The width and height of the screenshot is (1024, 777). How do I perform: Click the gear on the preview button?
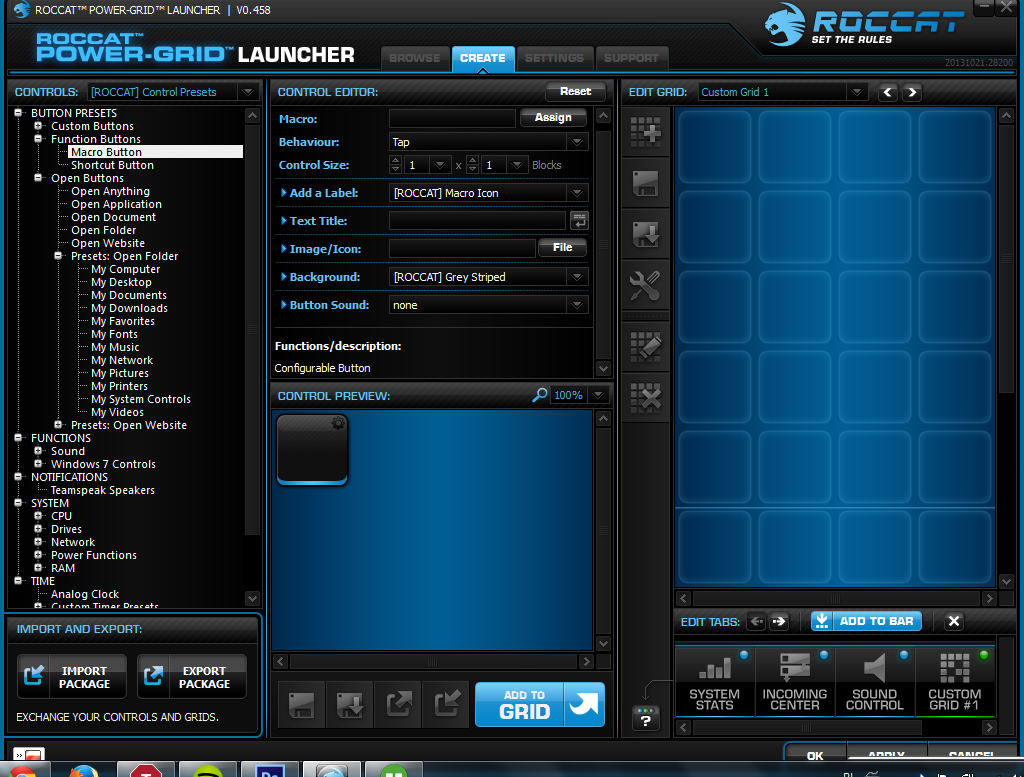[338, 422]
